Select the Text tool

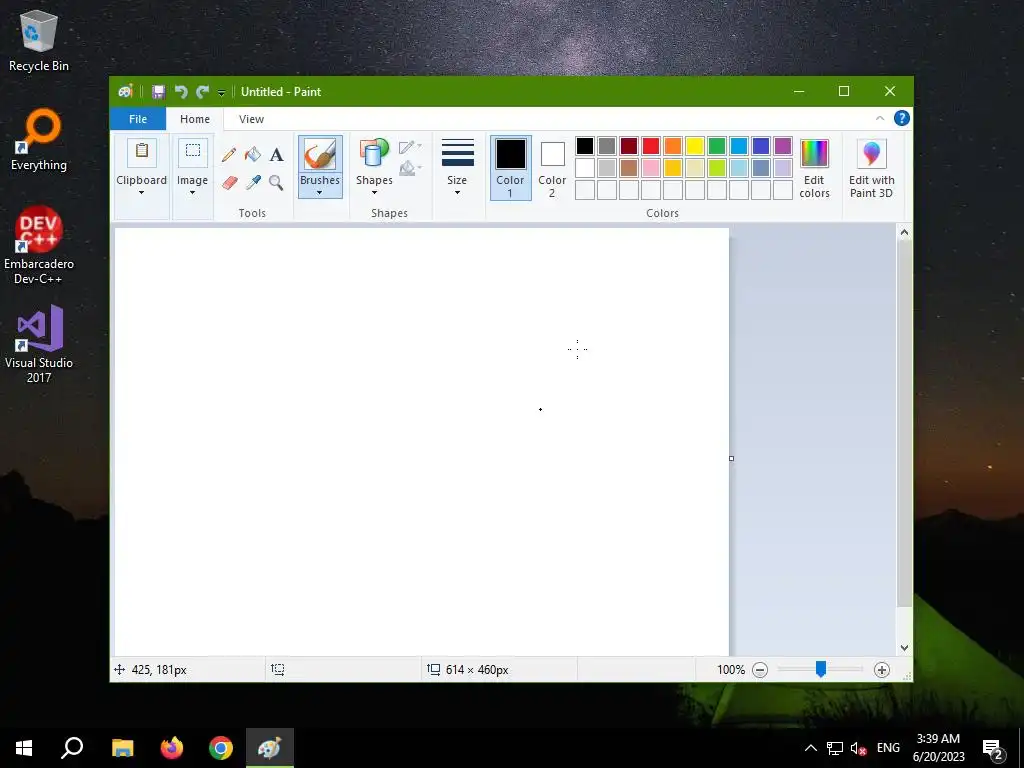click(277, 155)
